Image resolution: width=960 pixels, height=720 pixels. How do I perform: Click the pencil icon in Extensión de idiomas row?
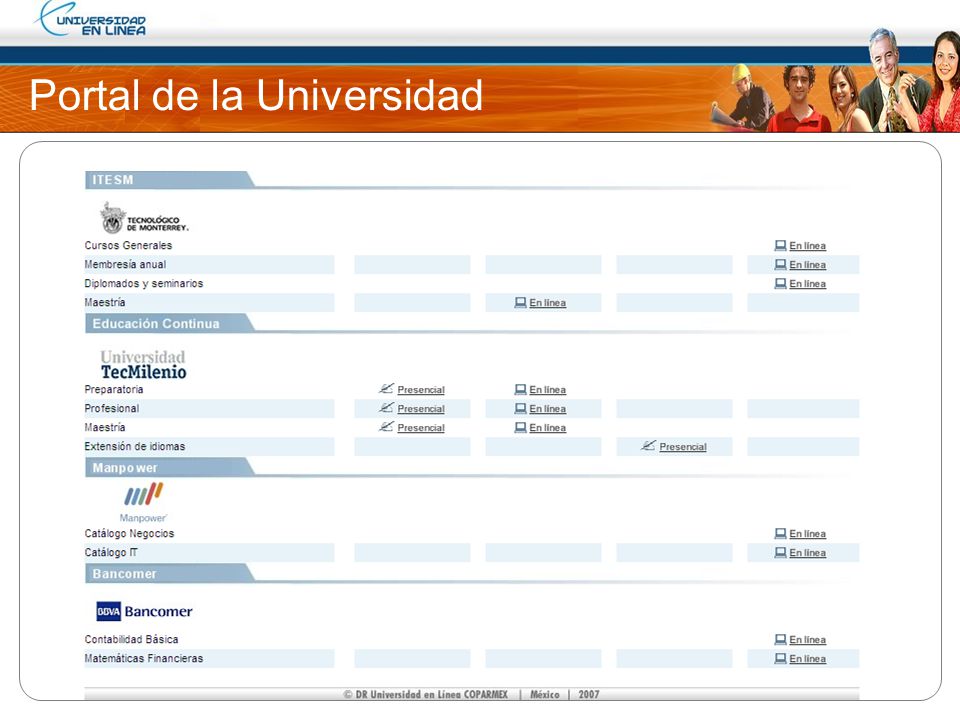(x=648, y=446)
